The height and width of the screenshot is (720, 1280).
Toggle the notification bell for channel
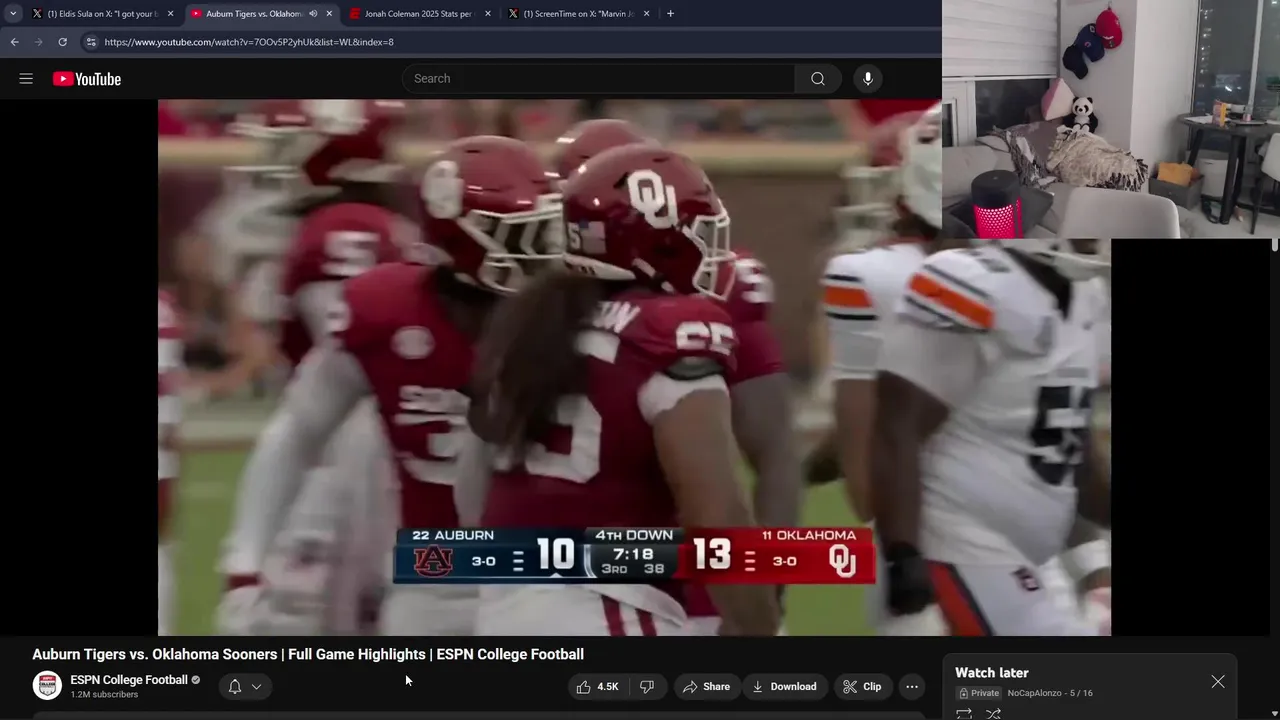pos(235,687)
